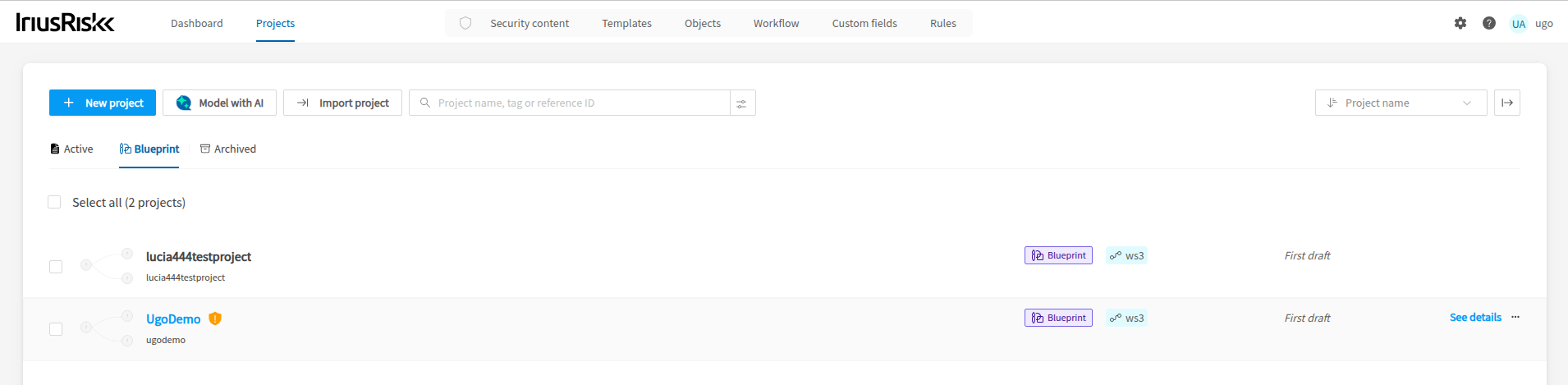The image size is (1568, 385).
Task: Click the orange shield warning icon next to UgoDemo
Action: 215,319
